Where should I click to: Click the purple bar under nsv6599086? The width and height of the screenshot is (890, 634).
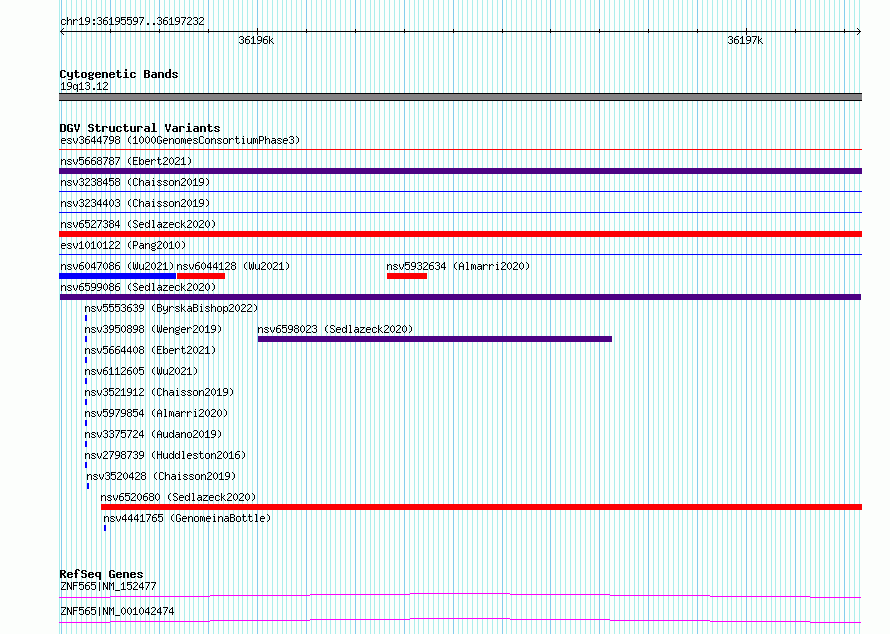(x=460, y=297)
